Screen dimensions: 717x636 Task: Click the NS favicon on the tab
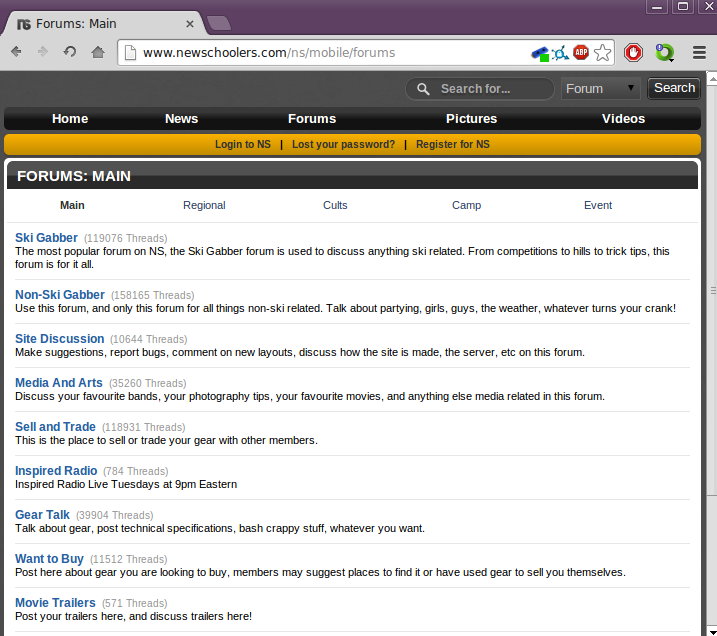click(x=24, y=24)
